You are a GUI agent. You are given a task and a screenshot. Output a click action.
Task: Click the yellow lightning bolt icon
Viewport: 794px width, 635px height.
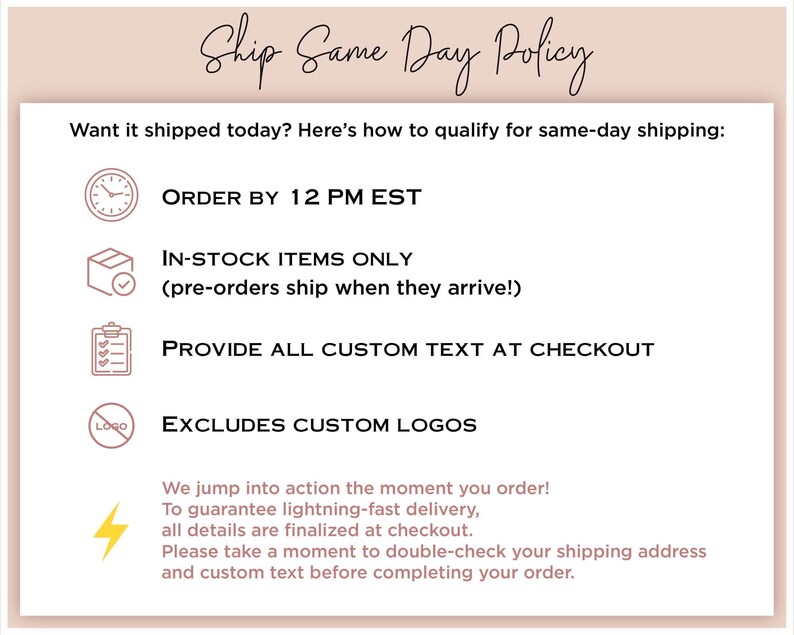[111, 531]
